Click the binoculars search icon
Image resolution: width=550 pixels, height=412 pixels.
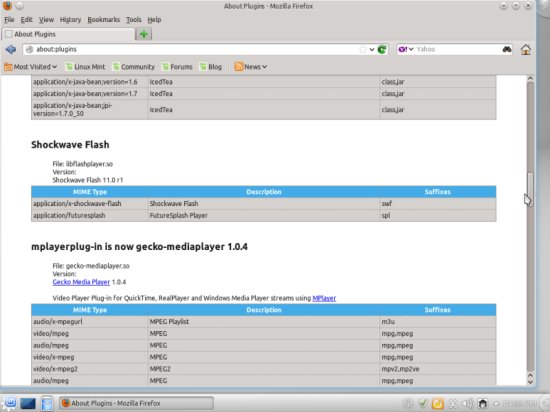[507, 49]
